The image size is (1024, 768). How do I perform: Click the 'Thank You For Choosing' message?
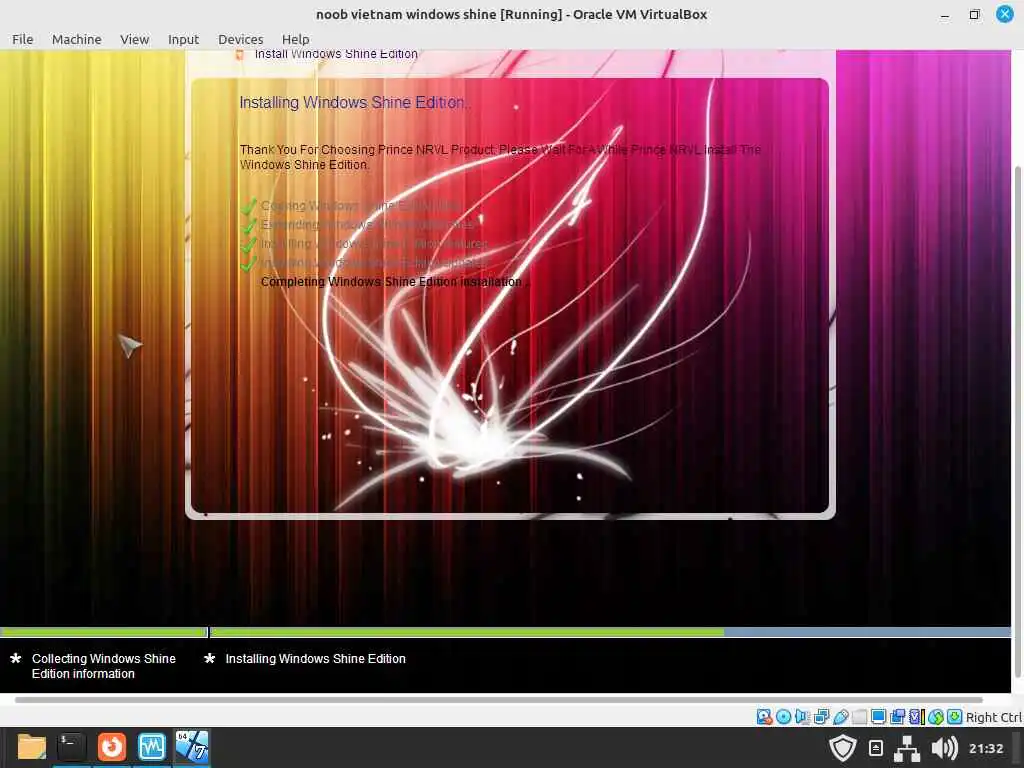click(500, 157)
